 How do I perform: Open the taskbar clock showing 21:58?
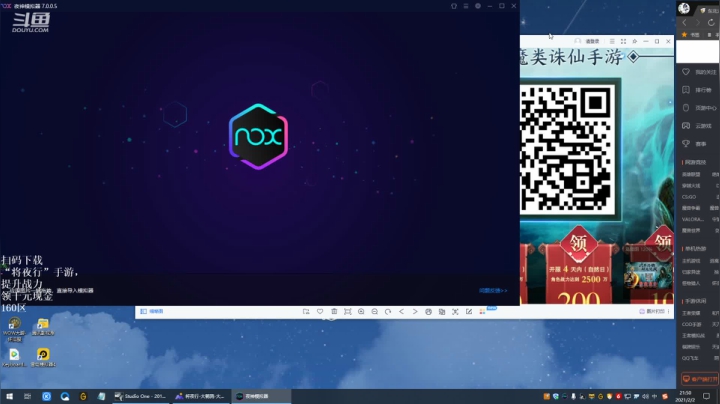pos(687,396)
